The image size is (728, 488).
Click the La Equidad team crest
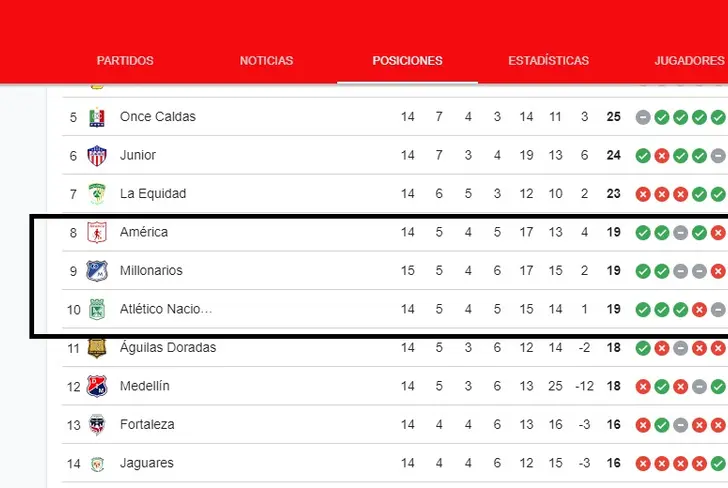click(x=97, y=194)
